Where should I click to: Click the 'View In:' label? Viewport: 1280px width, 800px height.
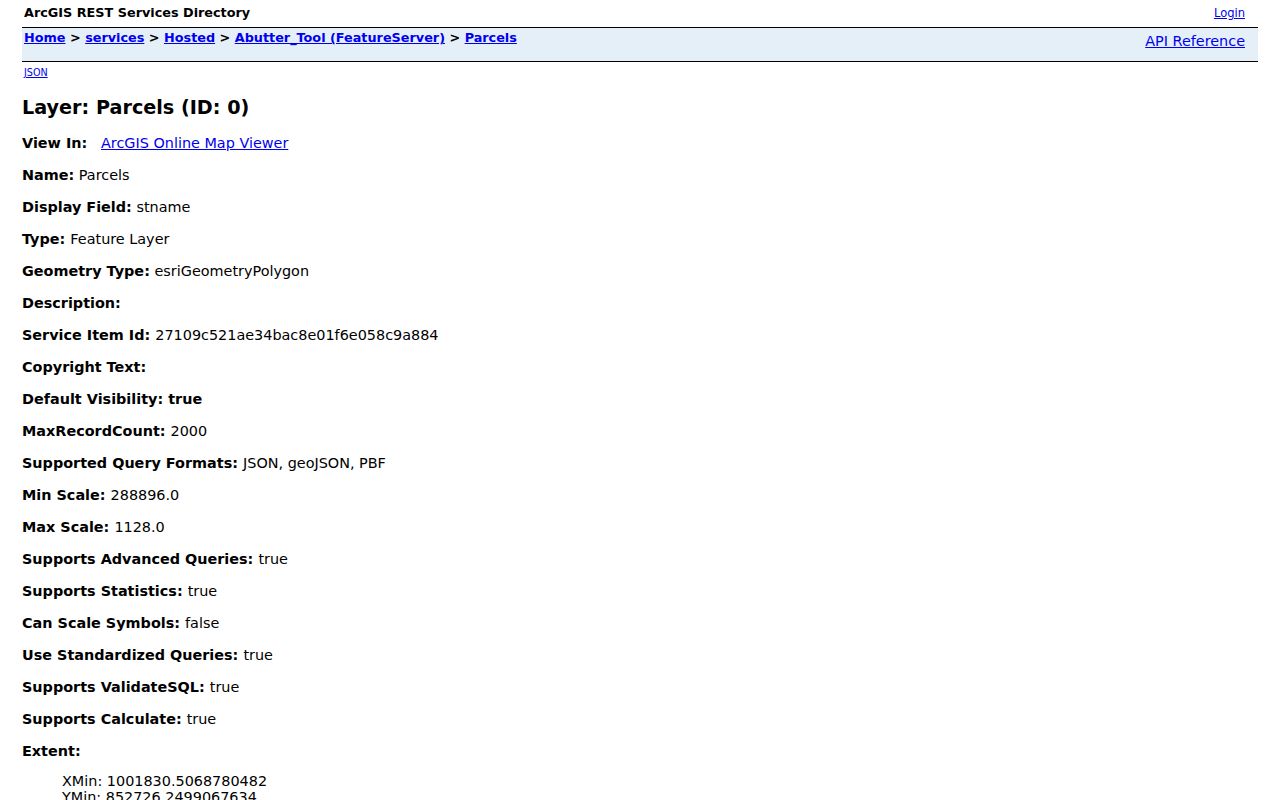pyautogui.click(x=54, y=143)
